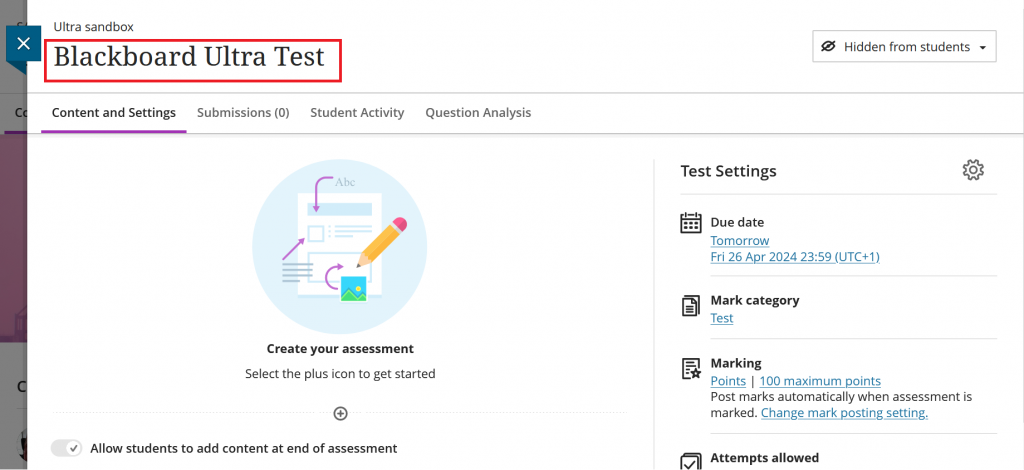Click the Mark category document icon

690,306
